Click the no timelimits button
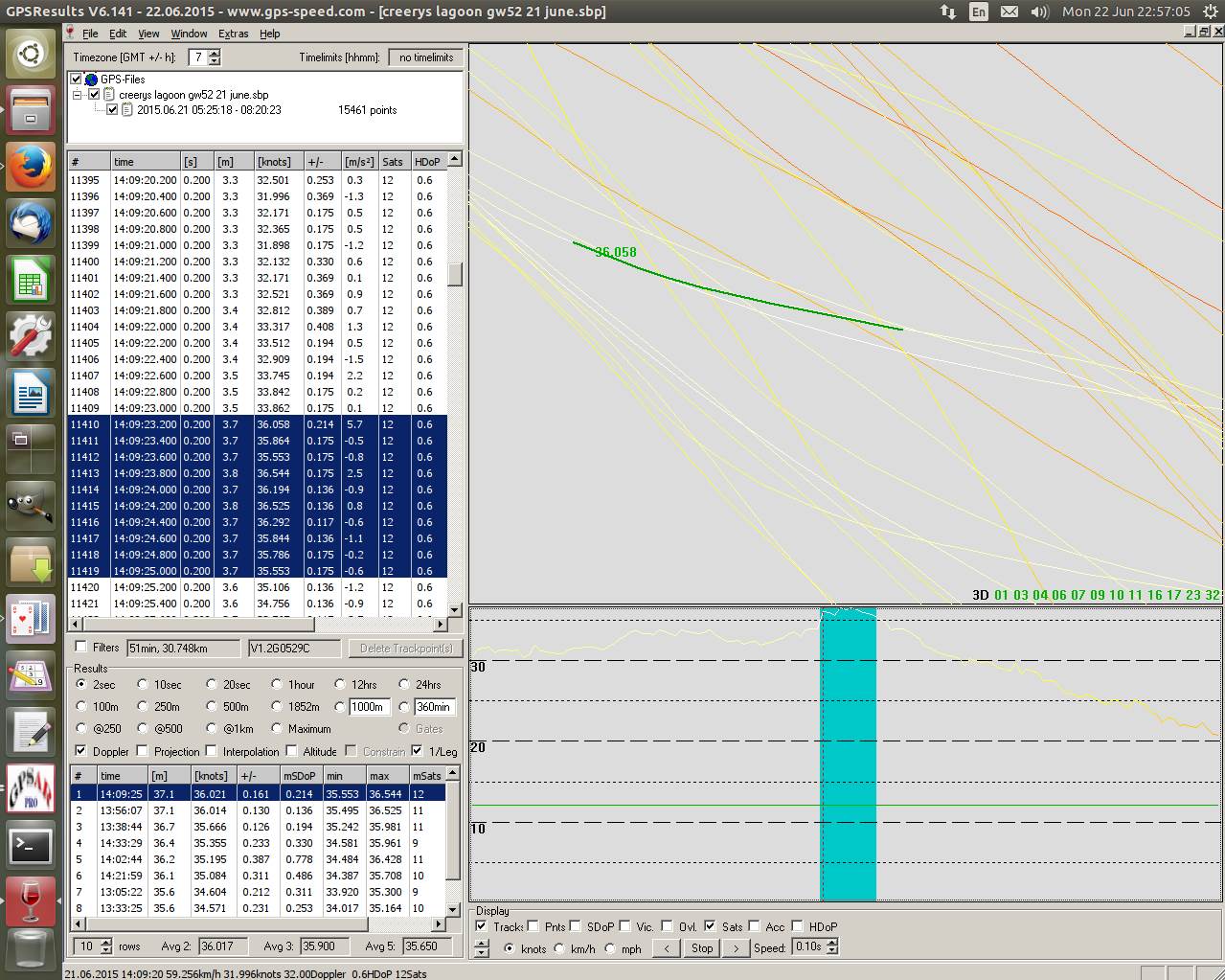1225x980 pixels. [426, 57]
